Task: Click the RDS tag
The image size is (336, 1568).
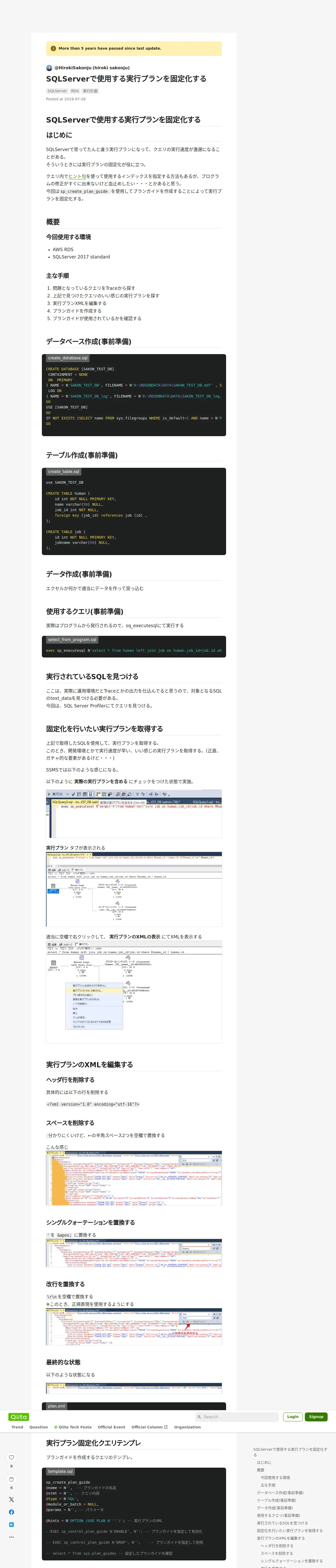Action: 75,91
